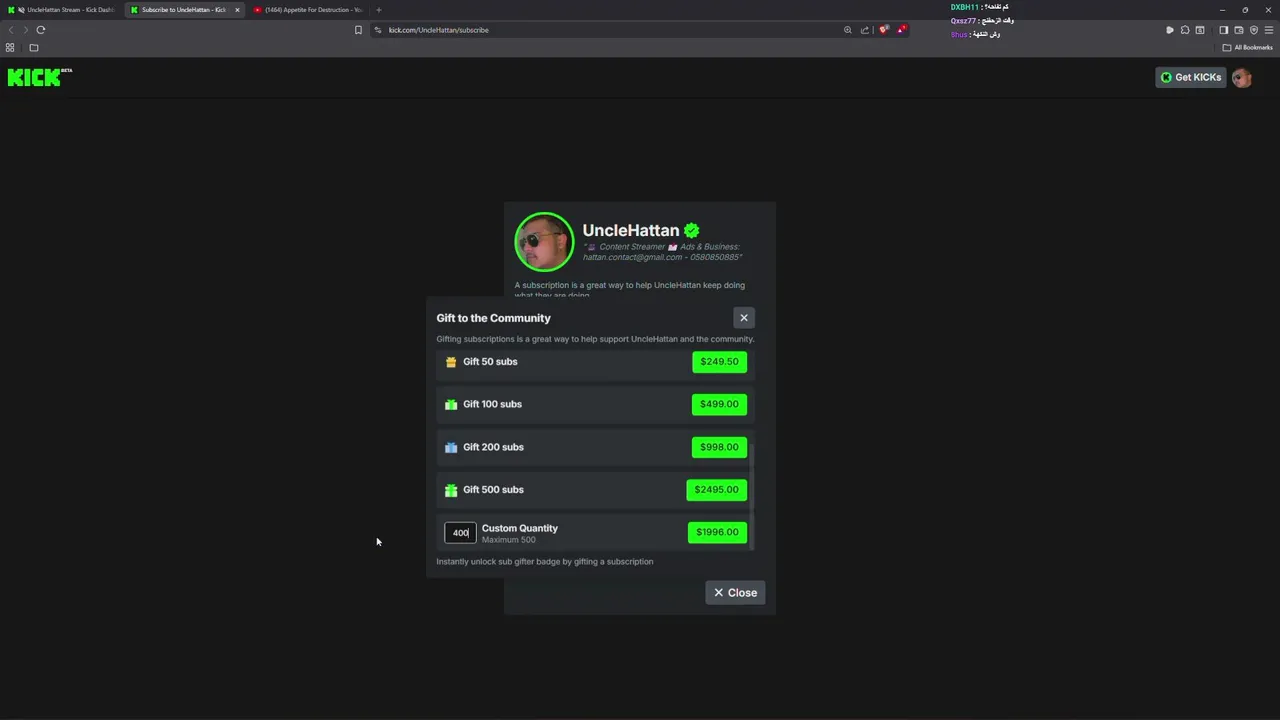The width and height of the screenshot is (1280, 720).
Task: Close the Subscribe to UncleHattan tab
Action: [x=237, y=10]
